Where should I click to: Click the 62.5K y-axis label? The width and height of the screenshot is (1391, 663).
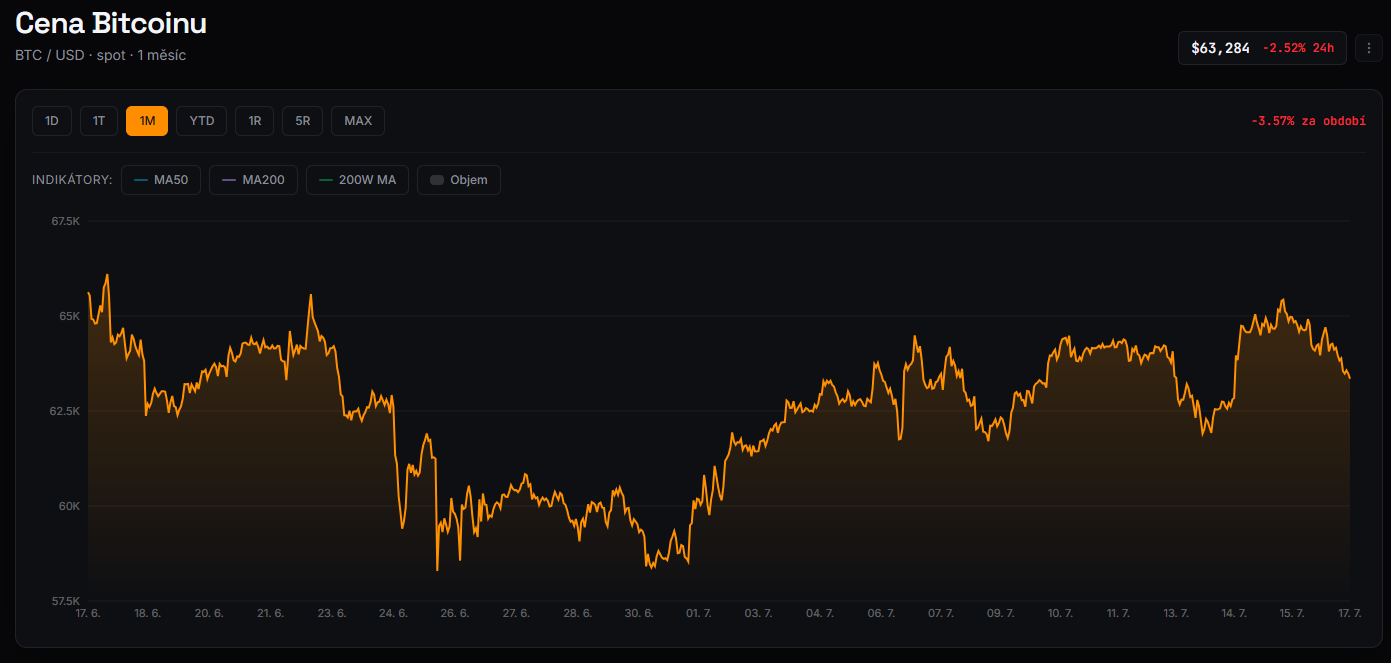coord(65,411)
